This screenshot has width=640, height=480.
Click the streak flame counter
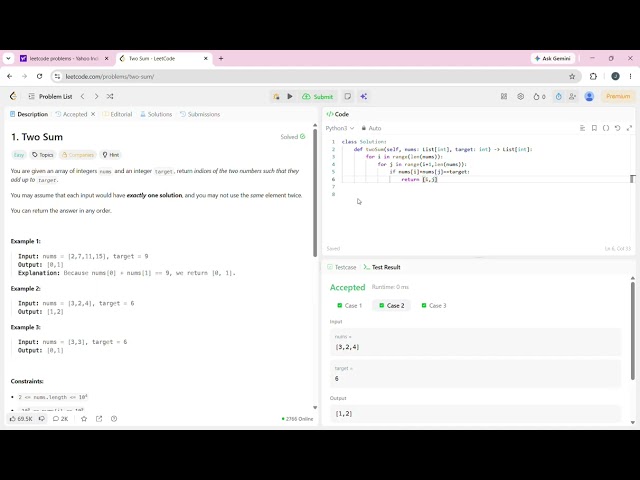point(539,96)
